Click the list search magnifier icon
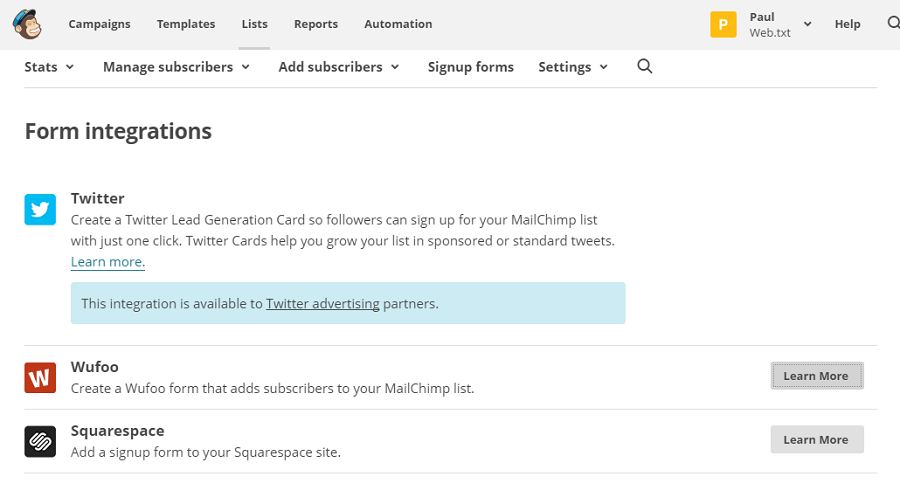This screenshot has width=900, height=504. pos(645,67)
